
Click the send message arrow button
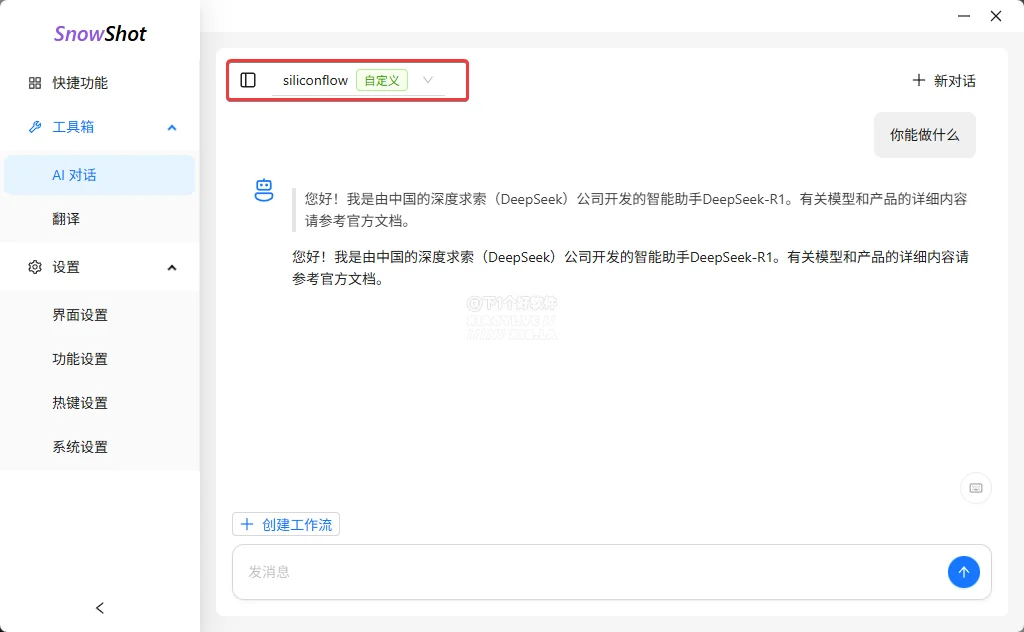click(x=963, y=572)
